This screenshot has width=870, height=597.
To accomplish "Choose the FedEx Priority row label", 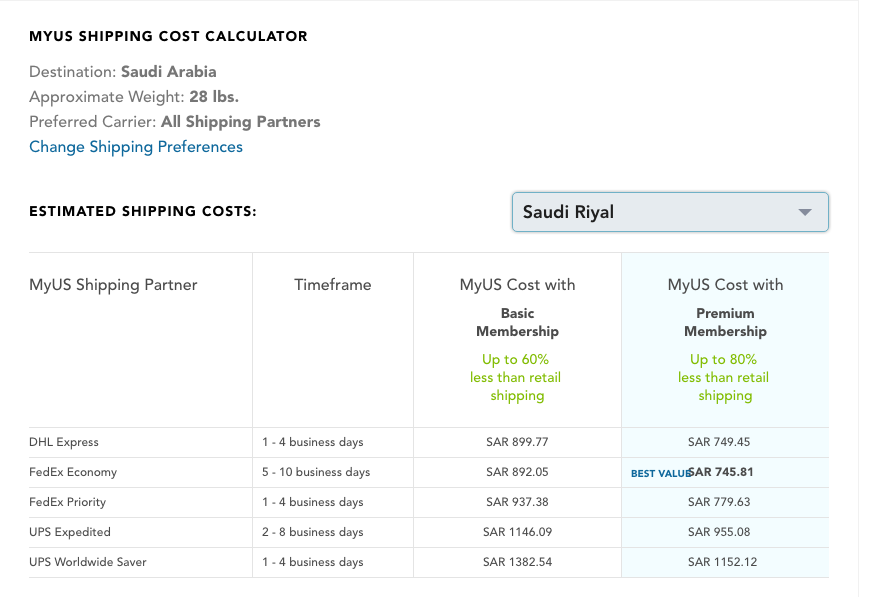I will tap(67, 502).
